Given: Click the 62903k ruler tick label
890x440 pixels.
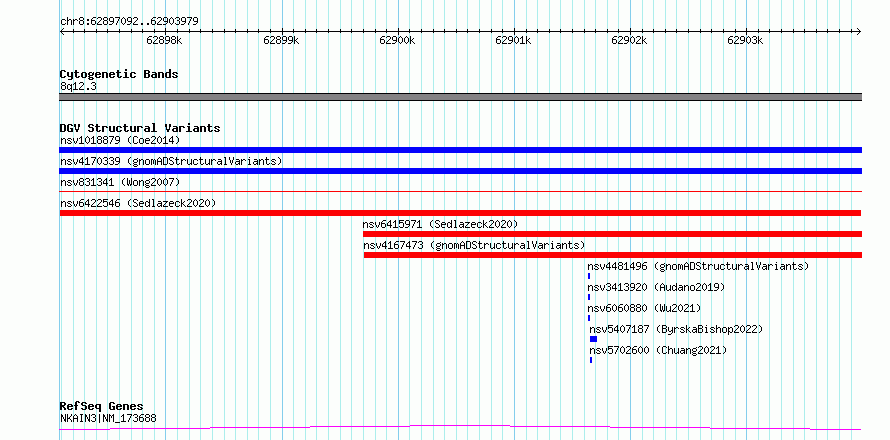Looking at the screenshot, I should point(745,40).
